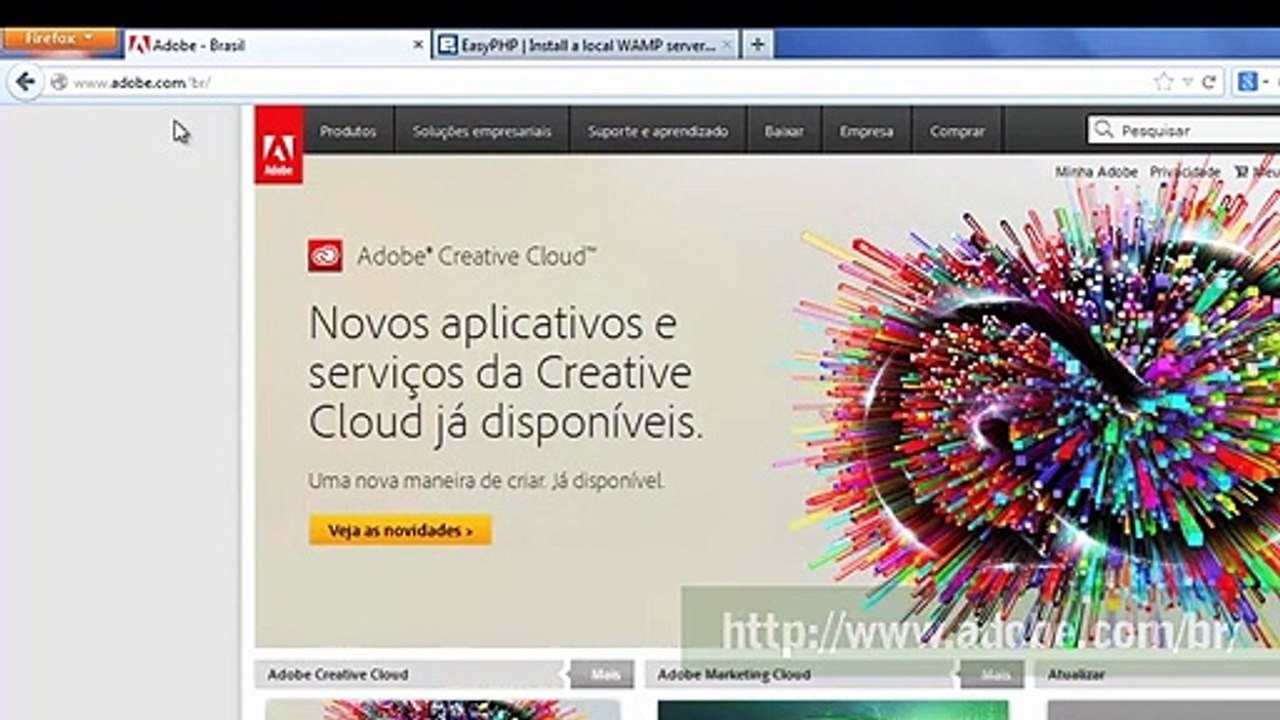The height and width of the screenshot is (720, 1280).
Task: Open the orange Firefox menu button
Action: click(x=58, y=39)
